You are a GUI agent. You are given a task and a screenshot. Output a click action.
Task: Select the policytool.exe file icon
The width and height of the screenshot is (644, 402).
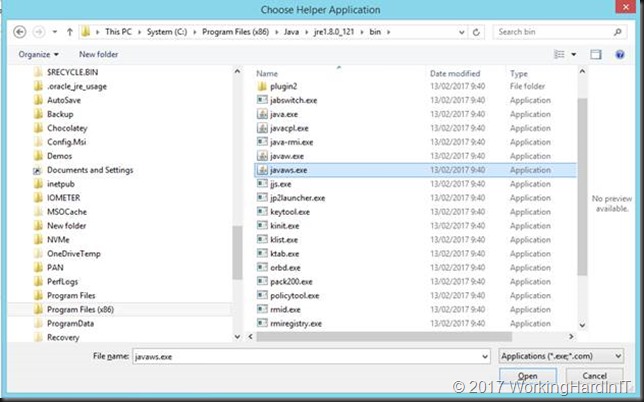[262, 295]
